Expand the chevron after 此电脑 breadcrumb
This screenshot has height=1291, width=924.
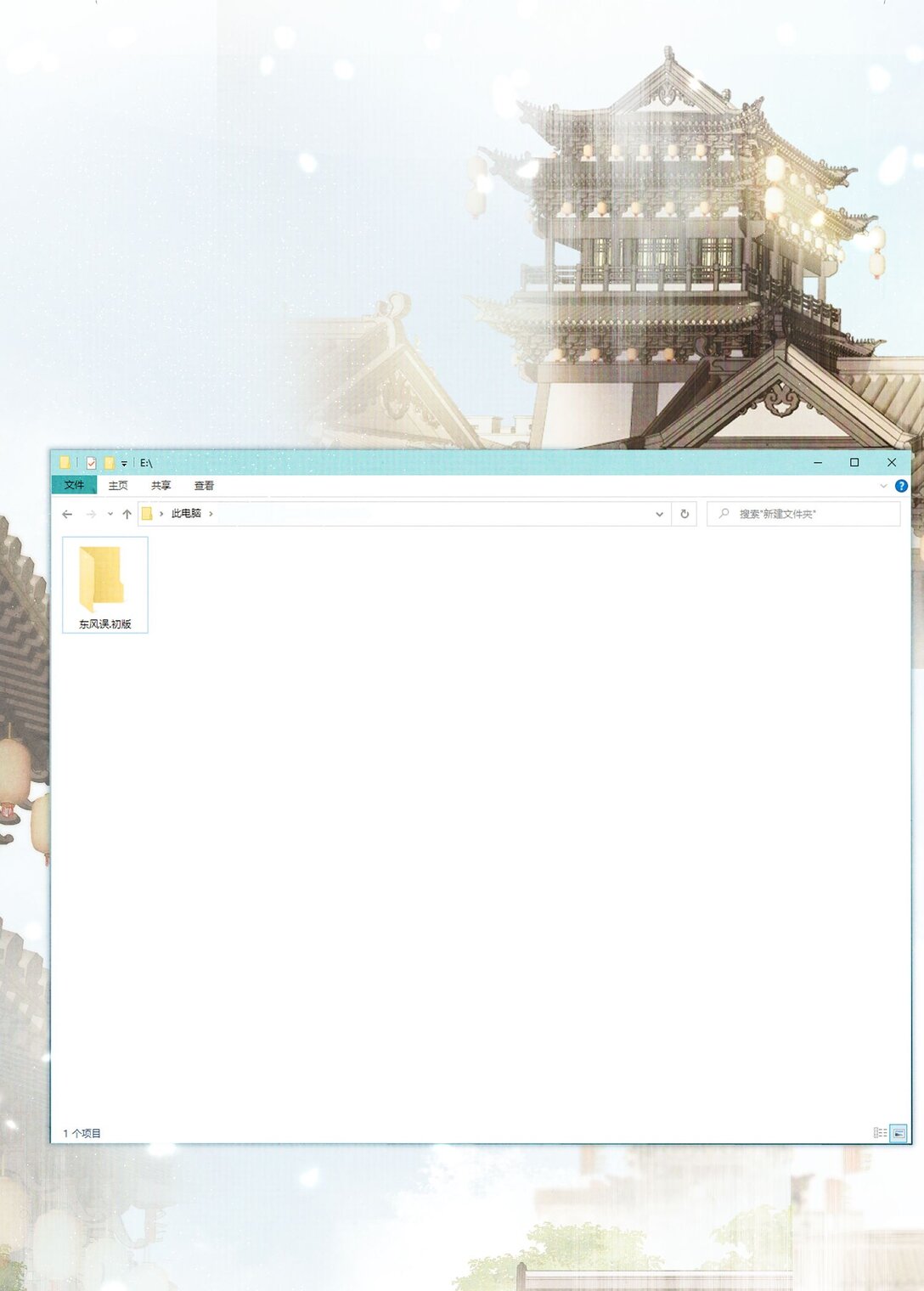tap(211, 514)
